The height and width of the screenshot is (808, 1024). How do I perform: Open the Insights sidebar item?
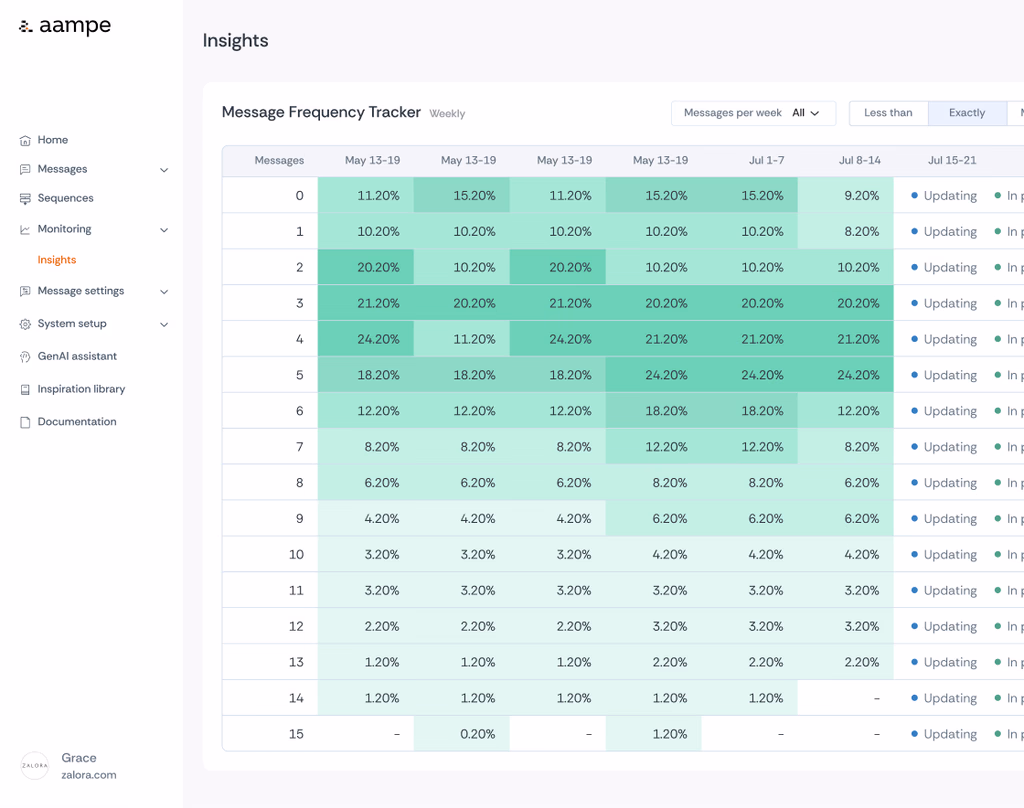point(57,259)
